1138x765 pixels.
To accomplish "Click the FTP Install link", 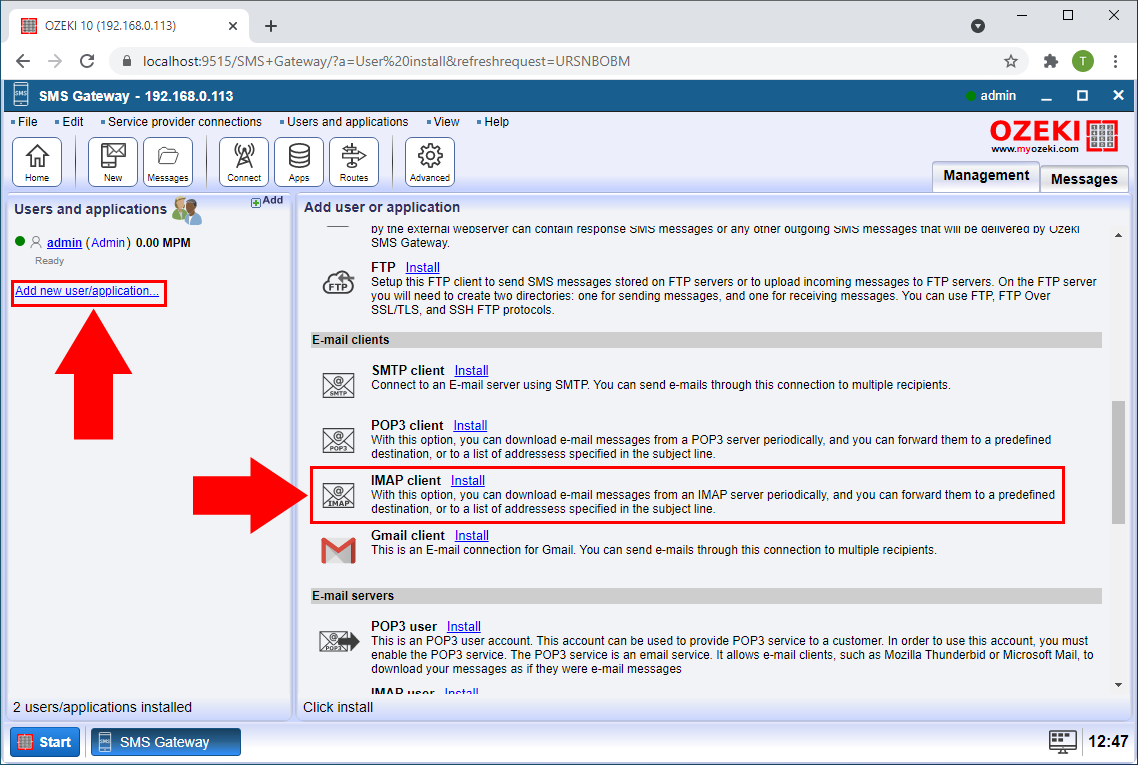I will tap(422, 267).
